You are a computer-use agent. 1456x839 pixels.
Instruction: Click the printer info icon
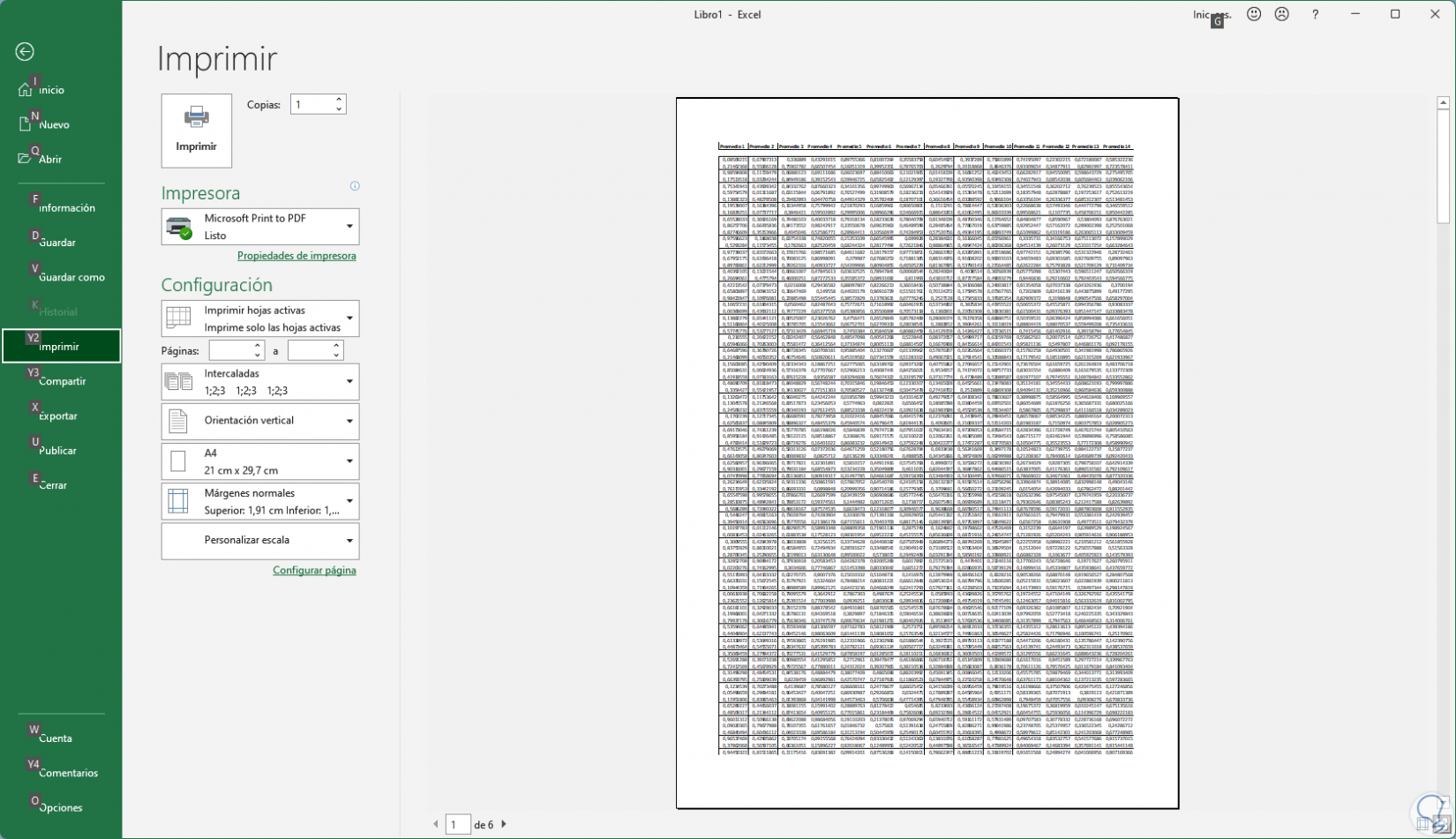click(355, 186)
